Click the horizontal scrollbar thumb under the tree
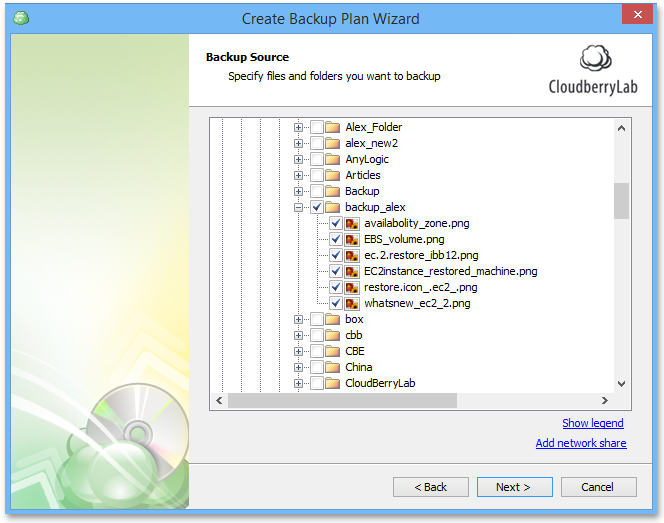664x523 pixels. 342,401
